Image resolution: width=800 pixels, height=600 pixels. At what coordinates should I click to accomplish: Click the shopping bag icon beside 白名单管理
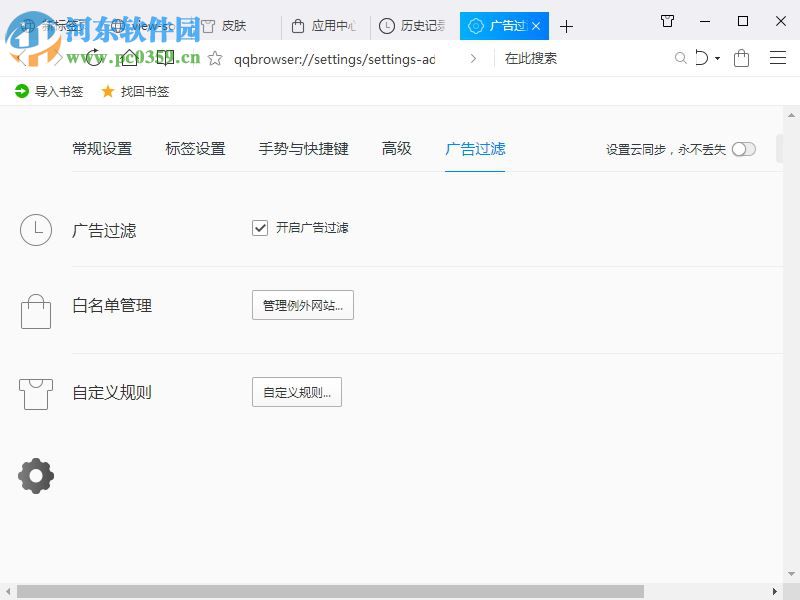(x=36, y=310)
